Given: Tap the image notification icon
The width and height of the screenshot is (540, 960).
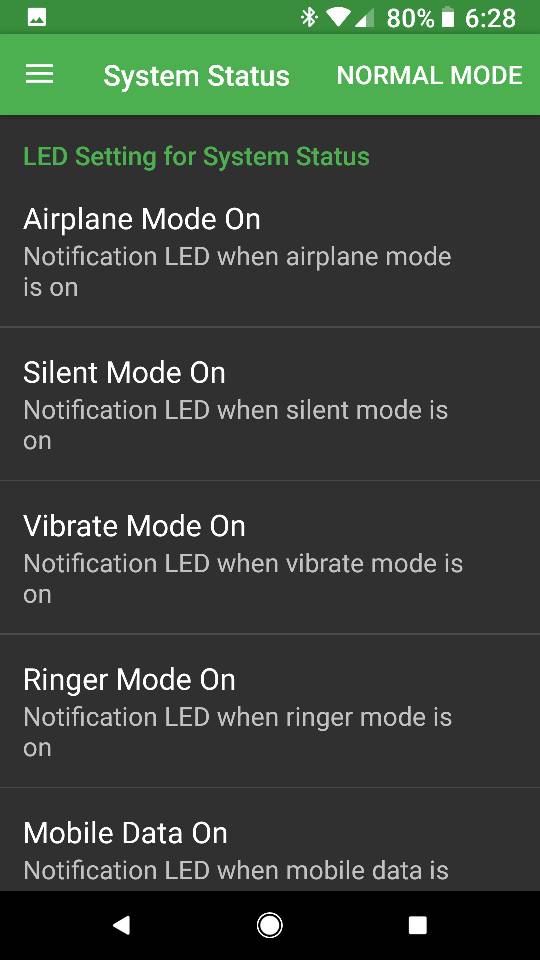Looking at the screenshot, I should click(x=37, y=18).
